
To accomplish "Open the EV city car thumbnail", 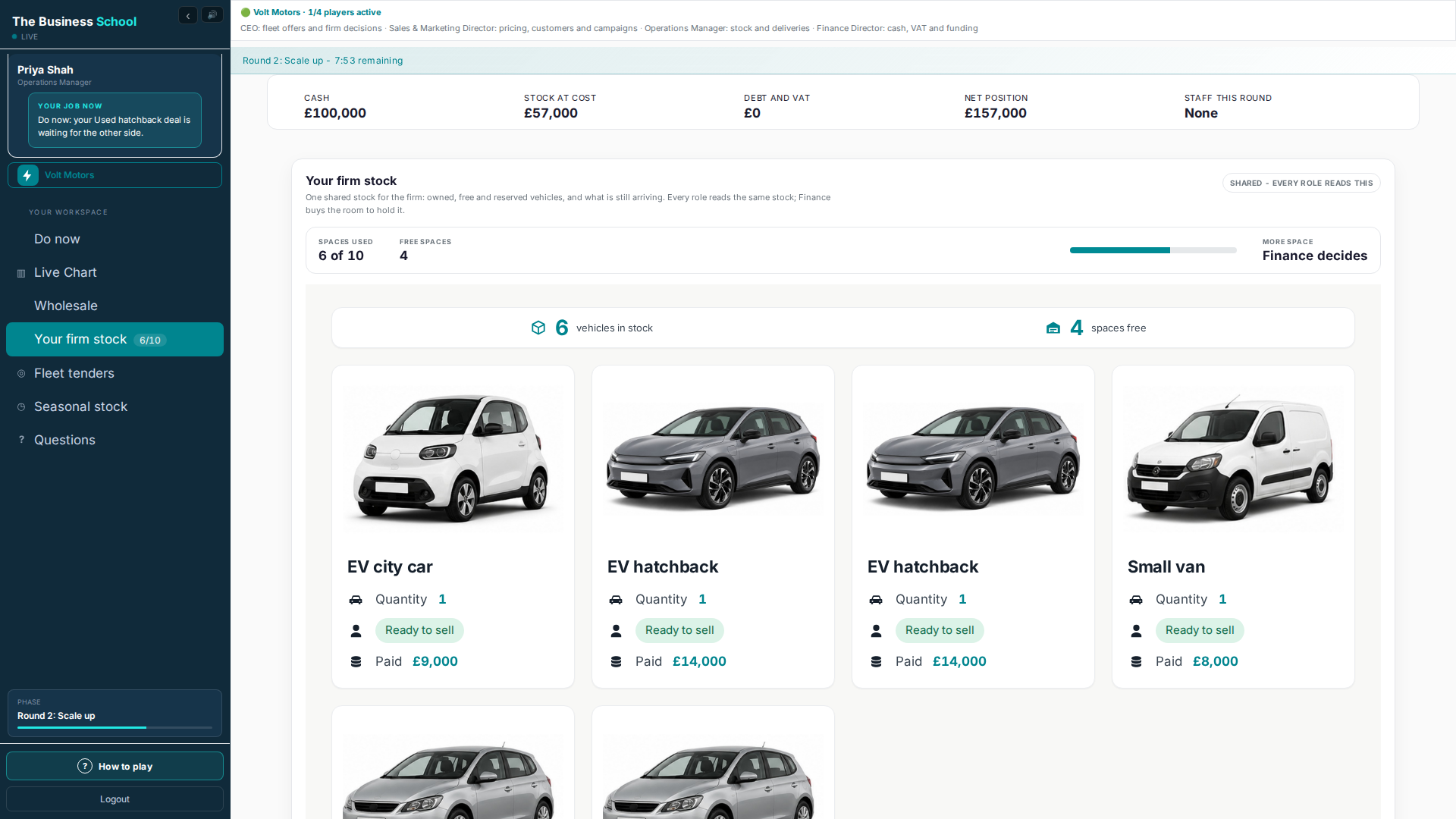I will pyautogui.click(x=453, y=458).
